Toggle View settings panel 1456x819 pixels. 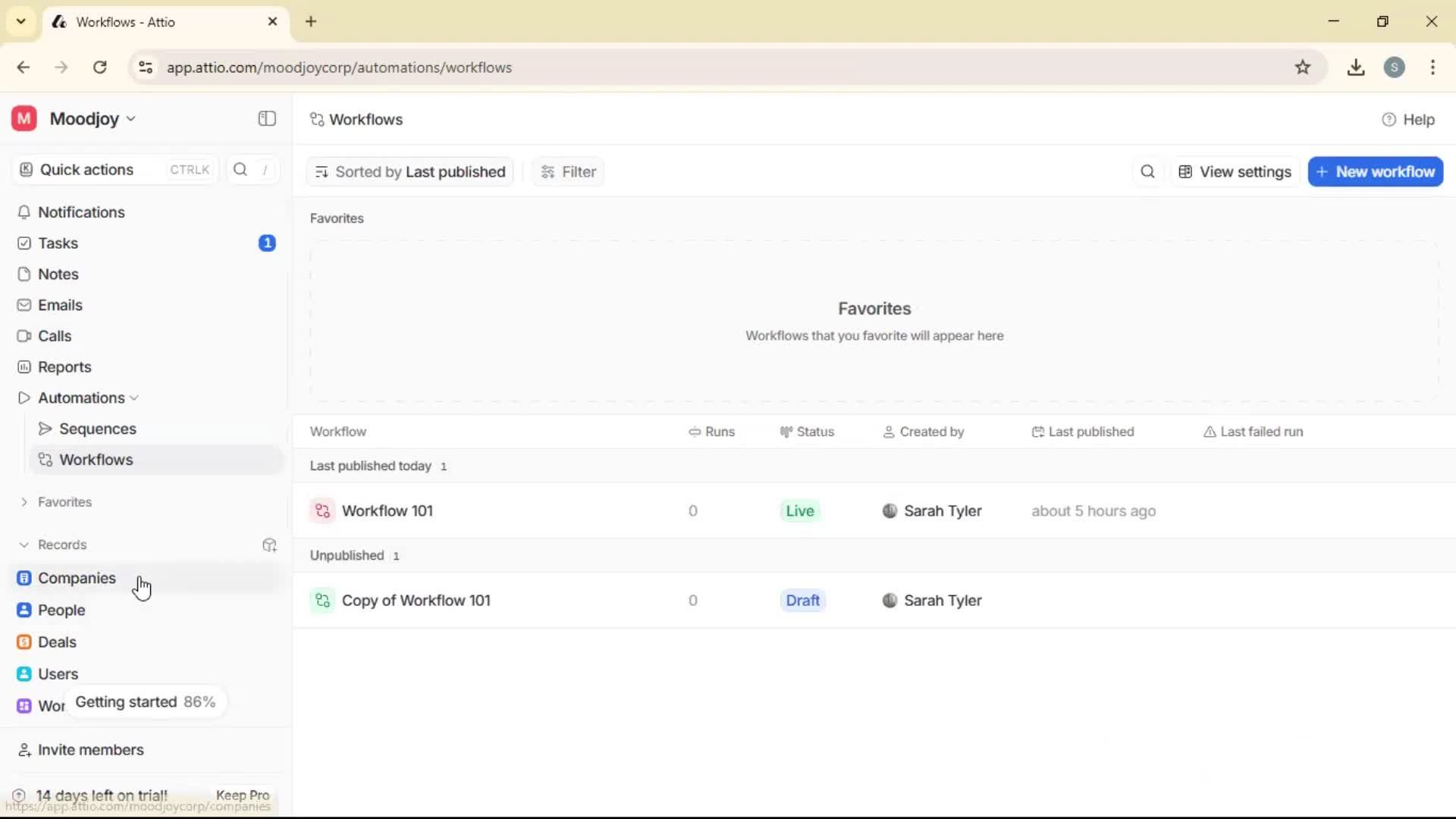point(1235,171)
